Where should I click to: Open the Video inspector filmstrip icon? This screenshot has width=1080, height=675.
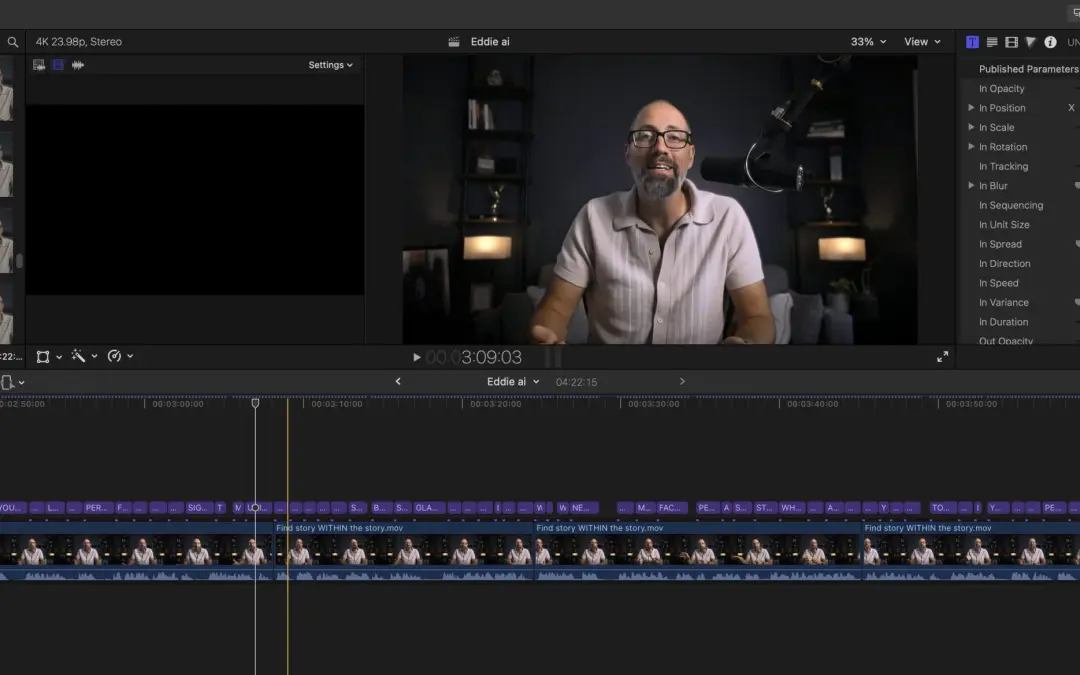click(x=1011, y=42)
